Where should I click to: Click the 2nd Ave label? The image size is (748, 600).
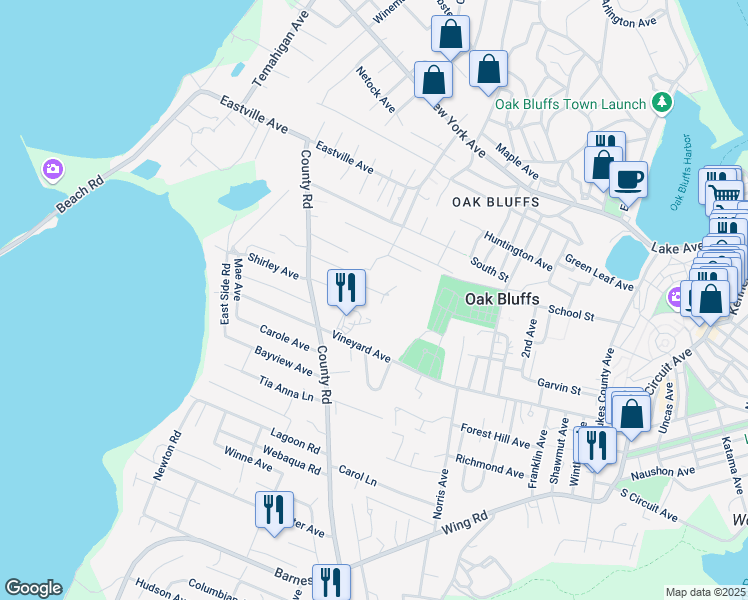[529, 339]
